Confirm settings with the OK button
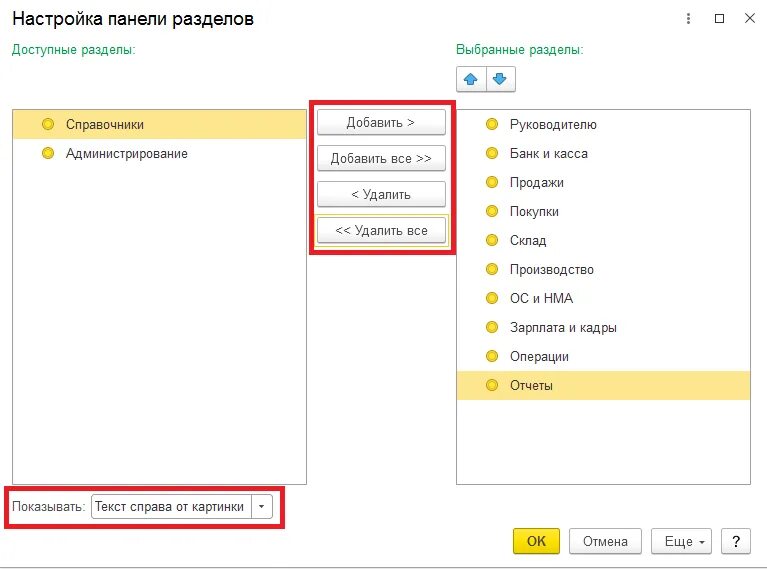Screen dimensions: 767x569 click(x=536, y=541)
